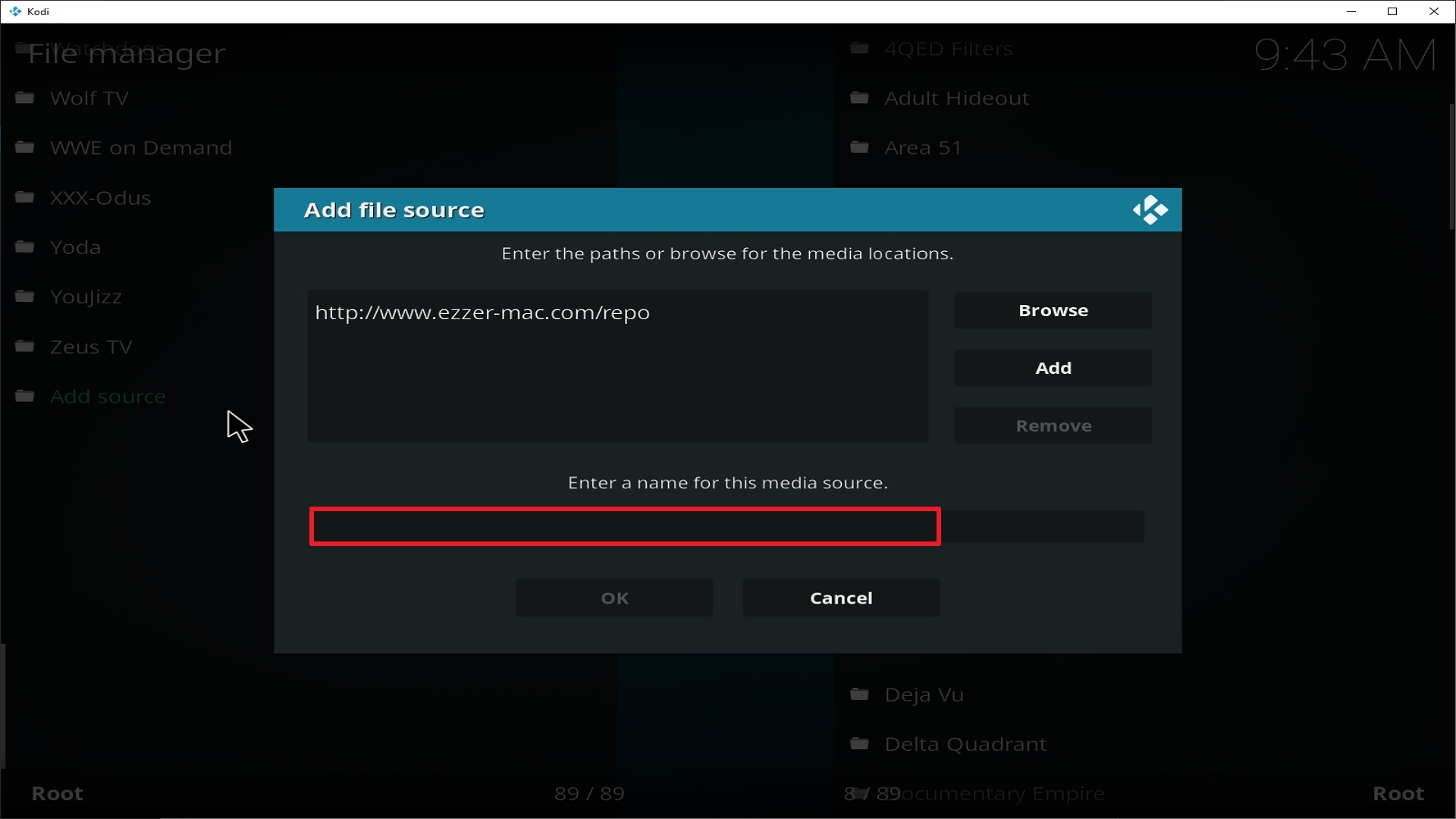Select the Add source label
The width and height of the screenshot is (1456, 819).
pyautogui.click(x=108, y=397)
